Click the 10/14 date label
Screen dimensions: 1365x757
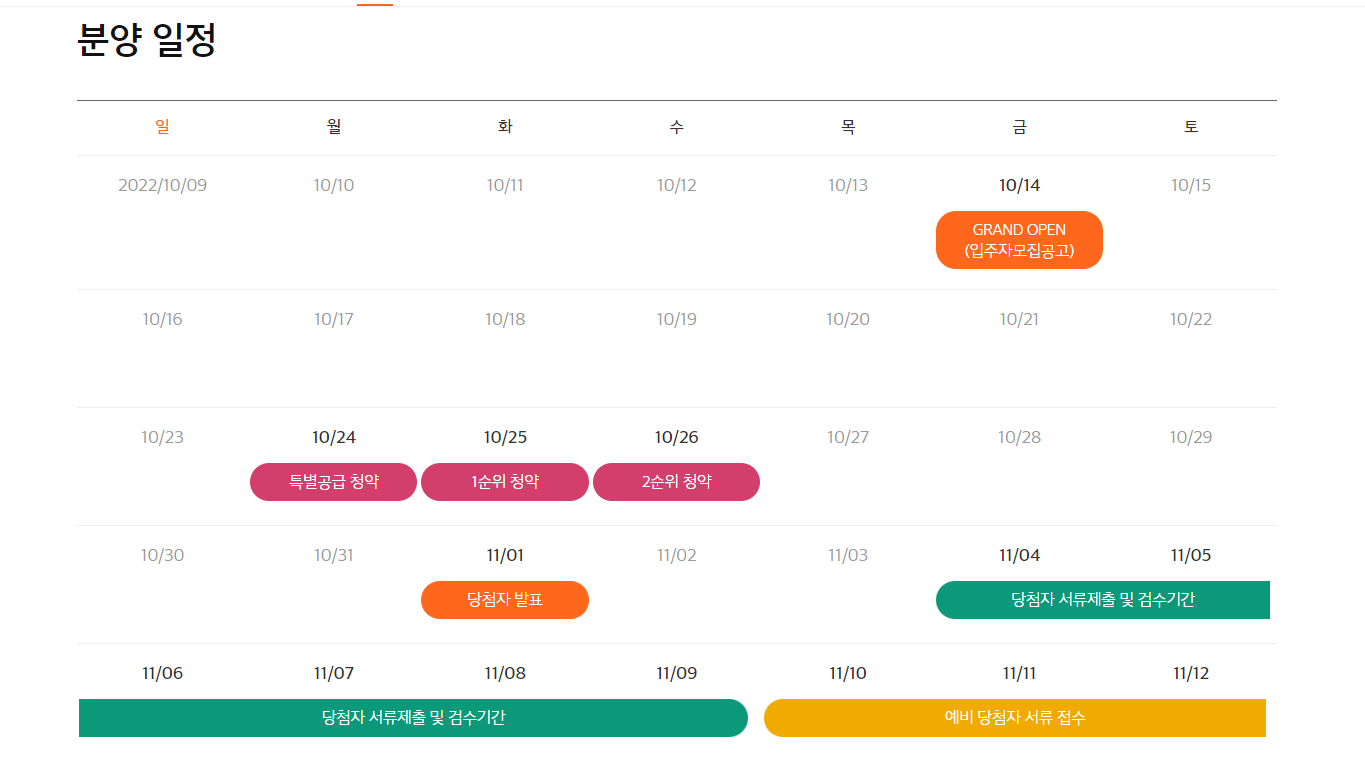tap(1019, 184)
